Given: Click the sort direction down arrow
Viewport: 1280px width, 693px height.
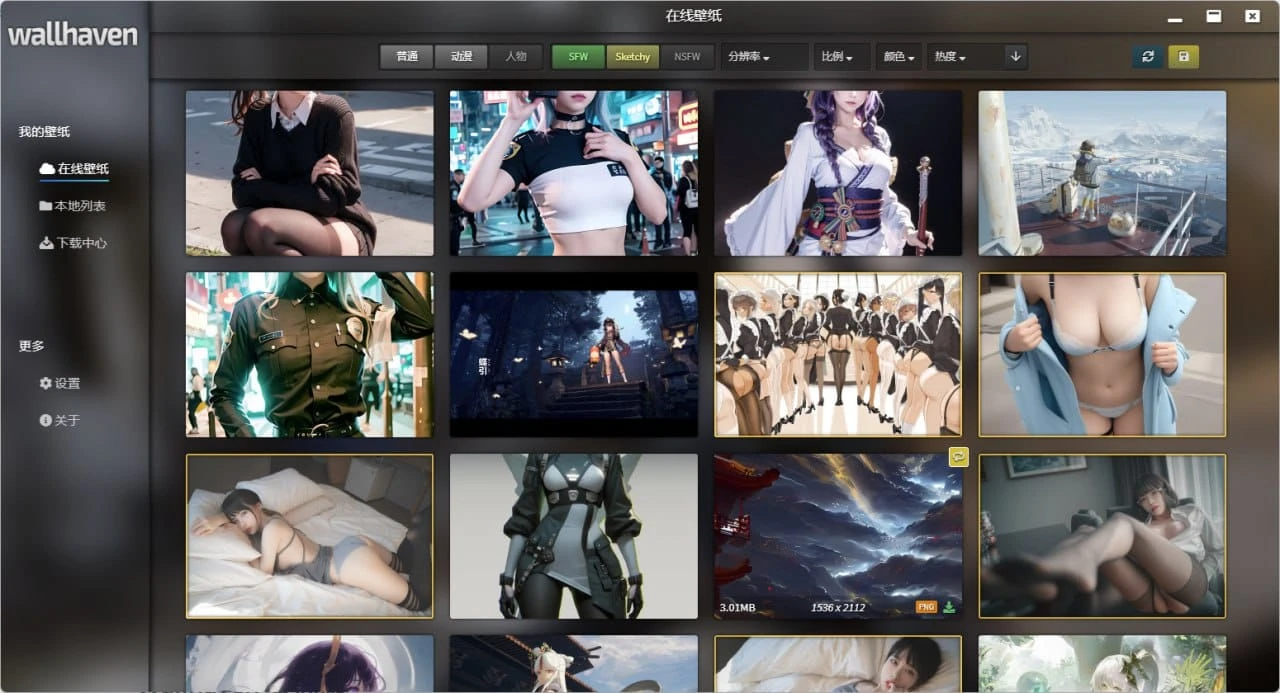Looking at the screenshot, I should 1016,57.
